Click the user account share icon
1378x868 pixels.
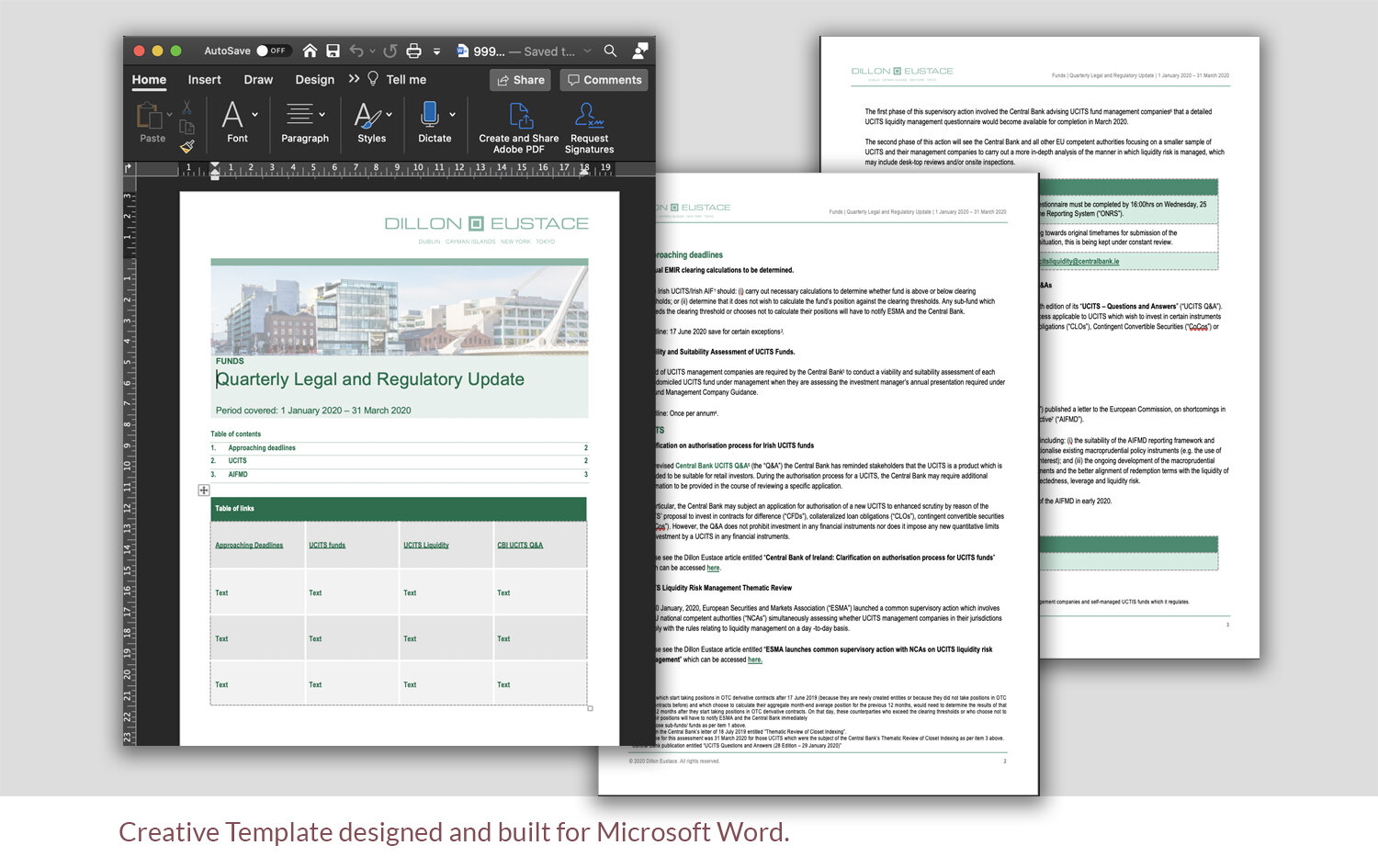click(640, 51)
